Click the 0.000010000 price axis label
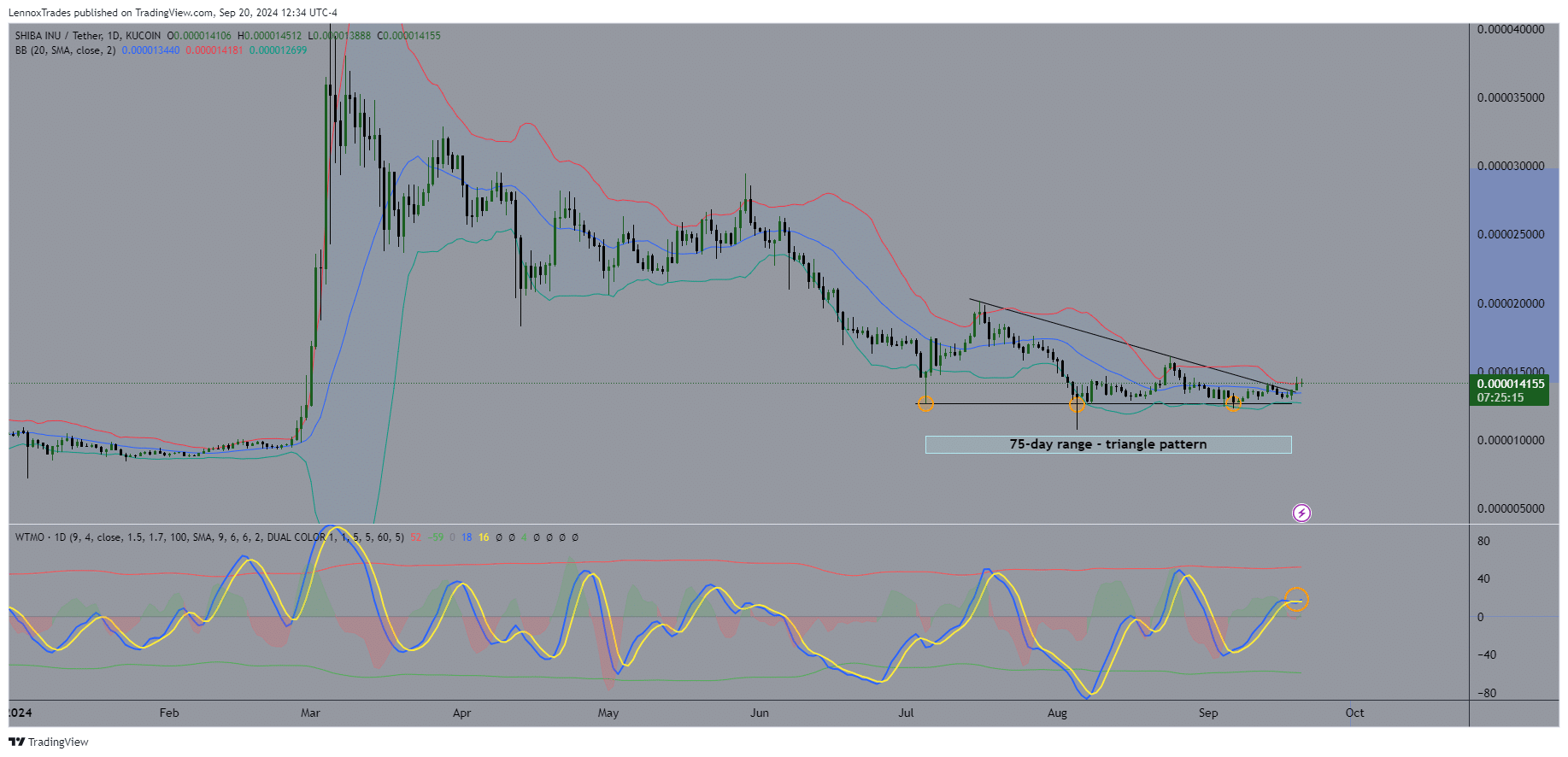This screenshot has height=757, width=1568. coord(1511,440)
